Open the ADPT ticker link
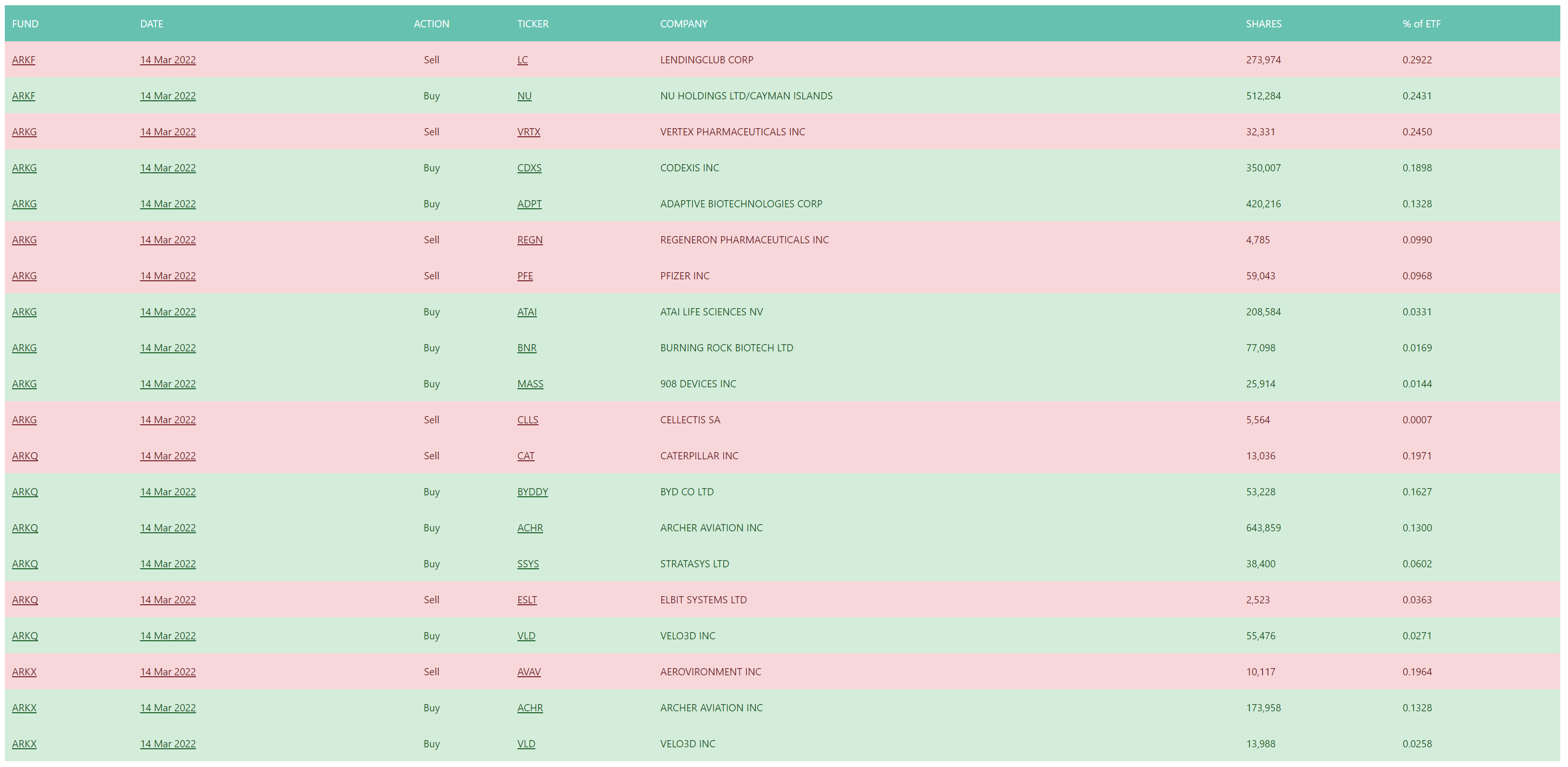This screenshot has width=1568, height=767. click(x=529, y=204)
